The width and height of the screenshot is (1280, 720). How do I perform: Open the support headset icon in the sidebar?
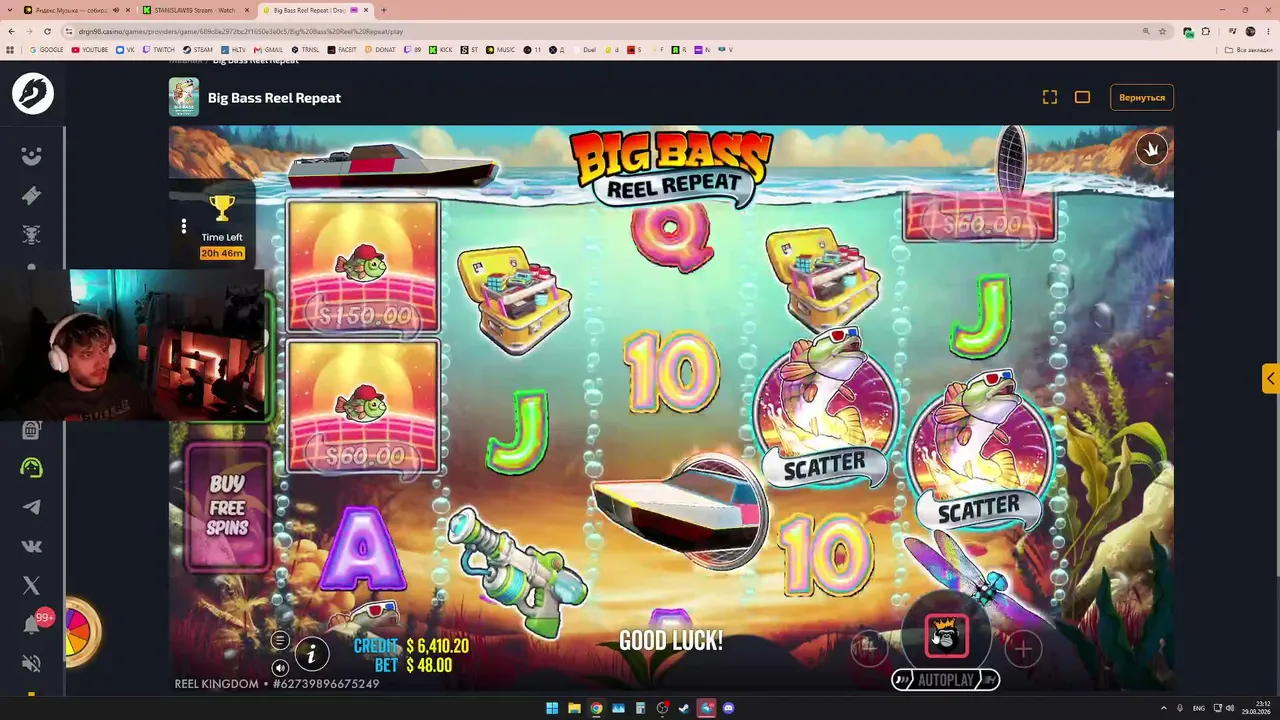pyautogui.click(x=32, y=467)
